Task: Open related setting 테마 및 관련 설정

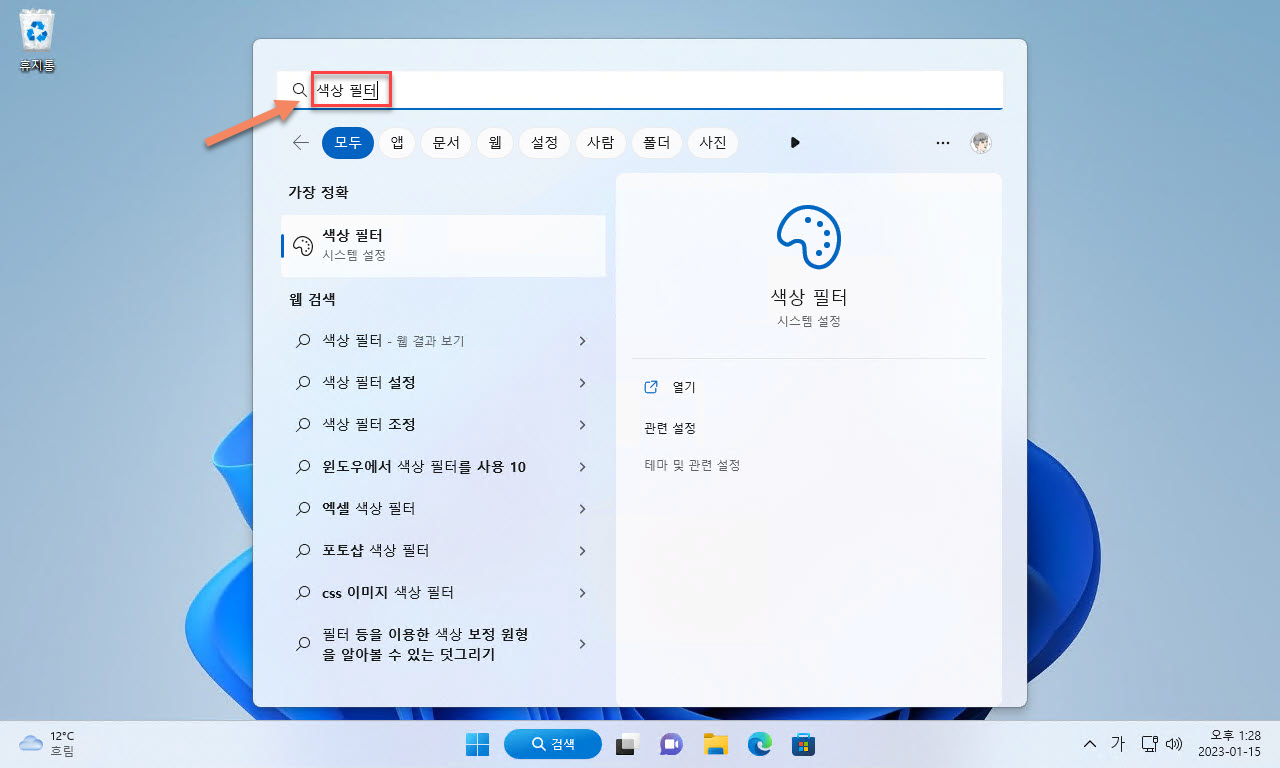Action: pos(692,465)
